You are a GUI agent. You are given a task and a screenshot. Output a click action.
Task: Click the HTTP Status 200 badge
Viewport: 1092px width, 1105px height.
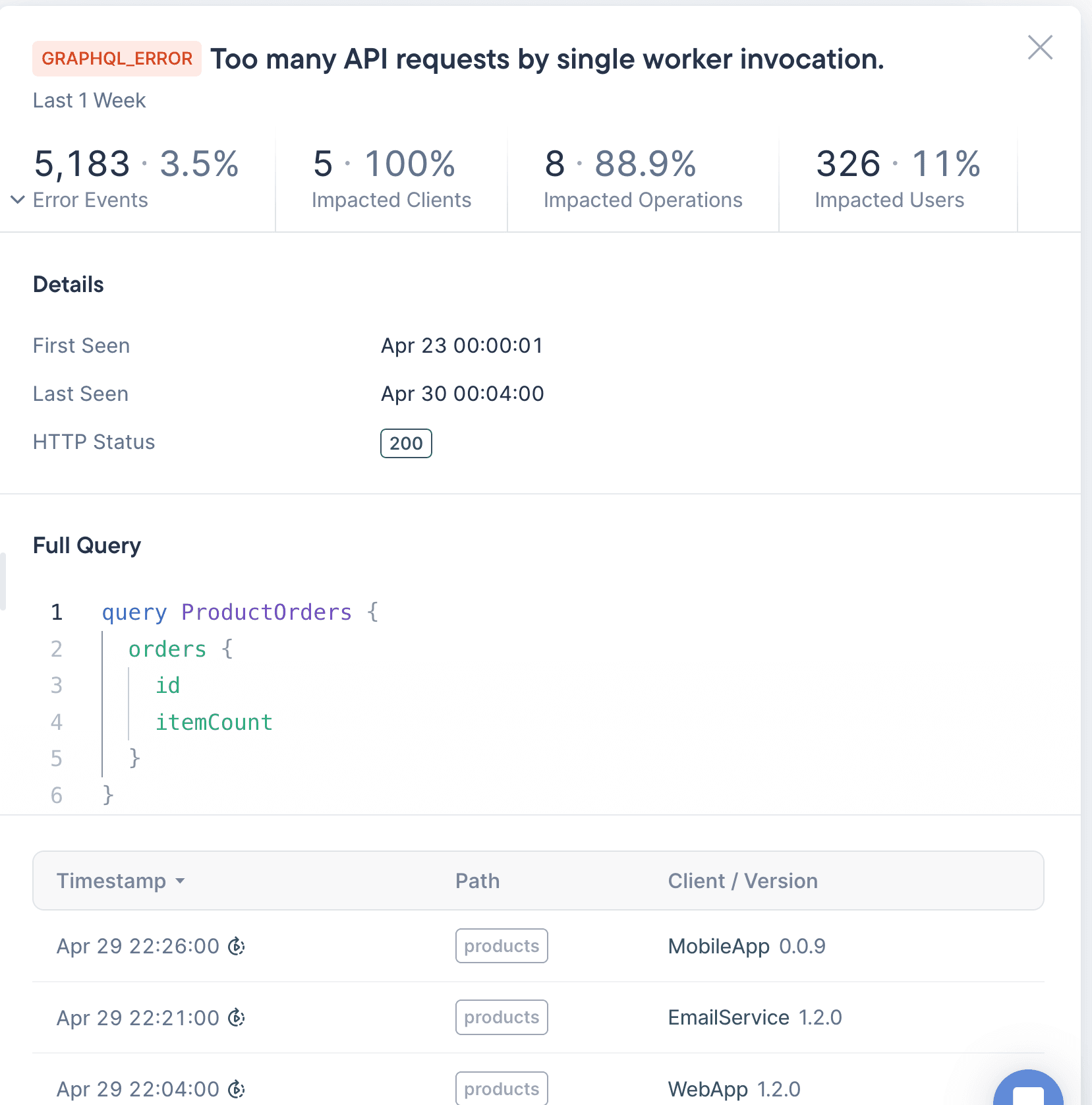click(406, 443)
